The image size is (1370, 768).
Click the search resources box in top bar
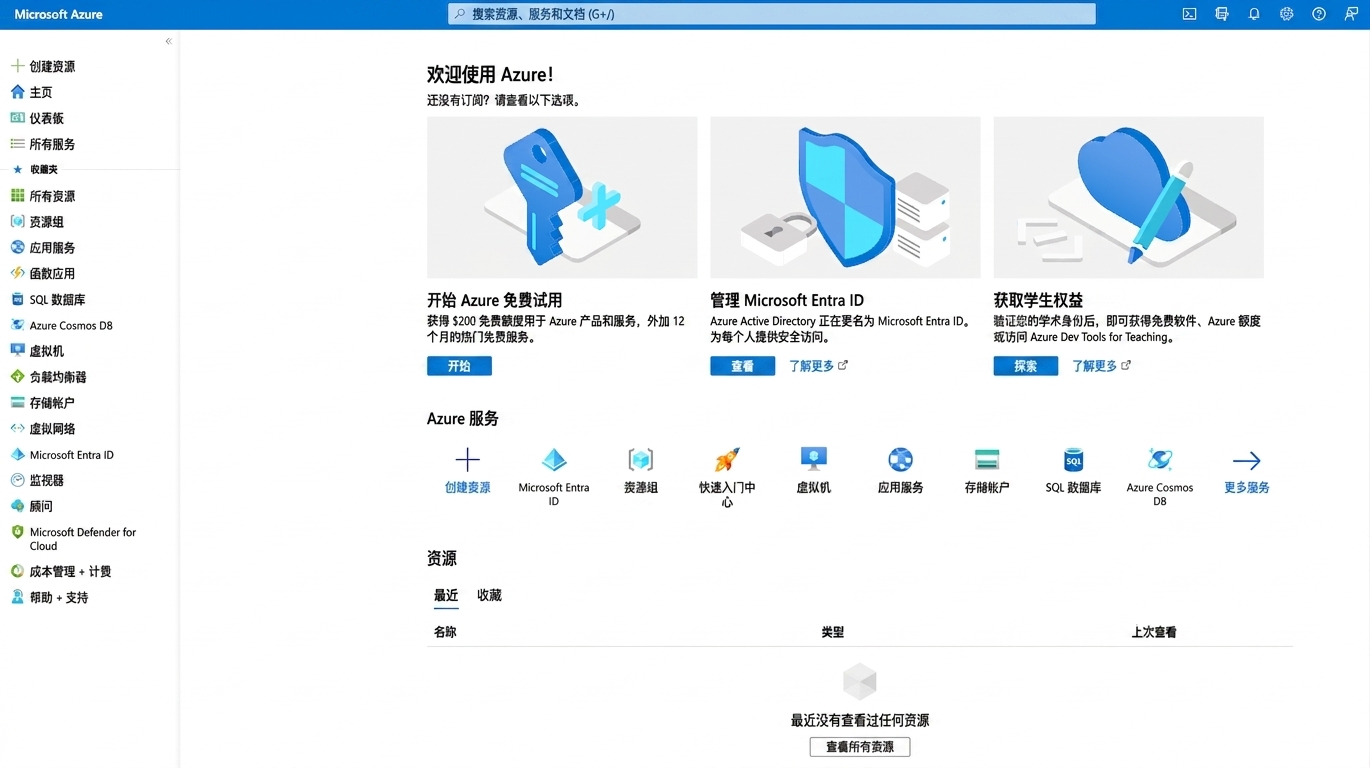[771, 14]
